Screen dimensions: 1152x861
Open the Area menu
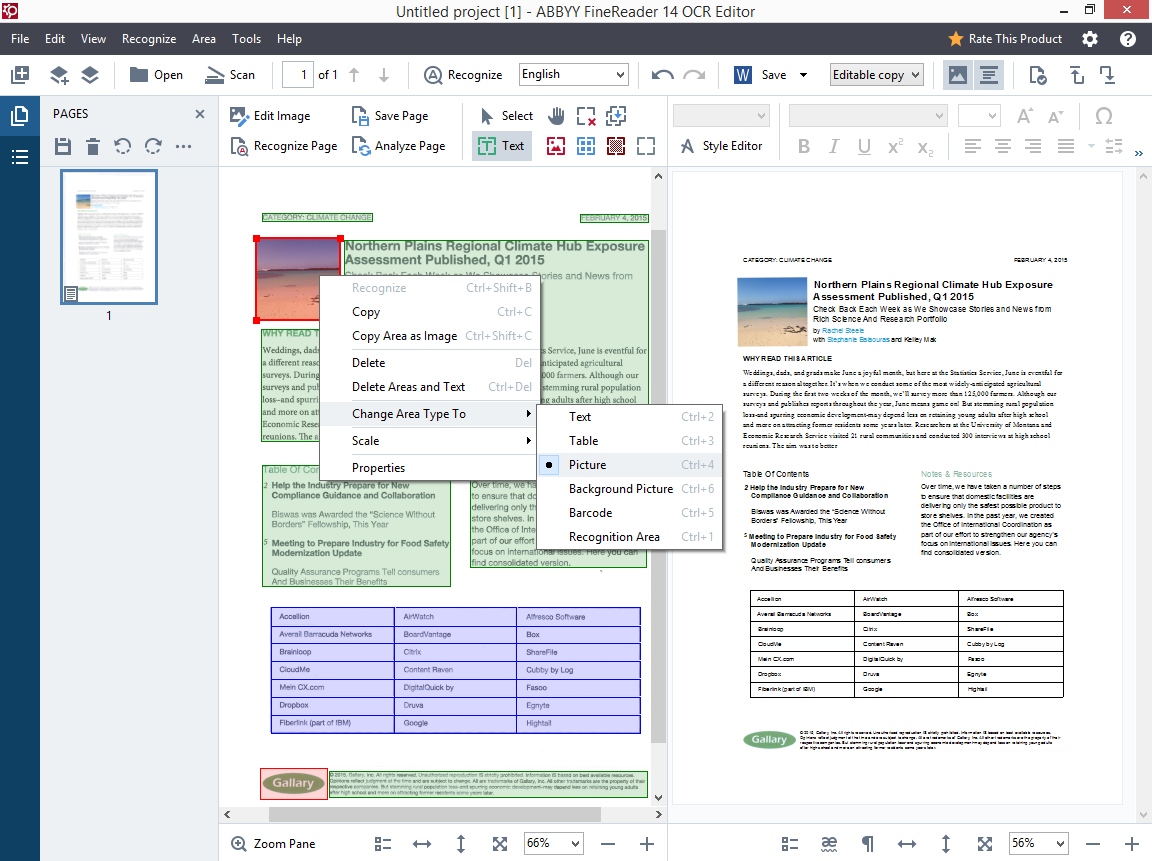point(204,39)
